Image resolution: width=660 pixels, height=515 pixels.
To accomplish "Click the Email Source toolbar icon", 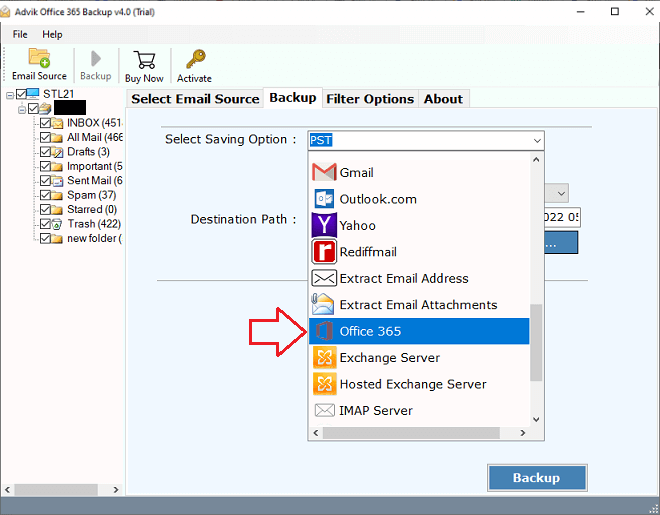I will [39, 58].
